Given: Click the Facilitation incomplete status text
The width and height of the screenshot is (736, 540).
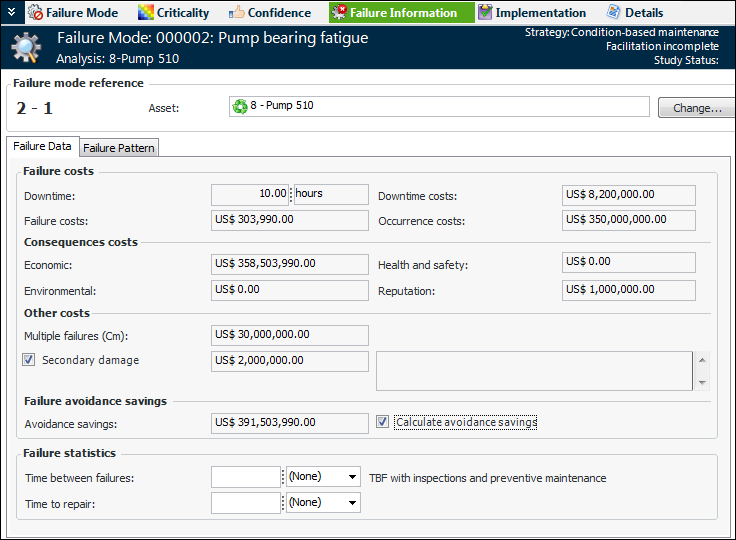Looking at the screenshot, I should pos(662,46).
